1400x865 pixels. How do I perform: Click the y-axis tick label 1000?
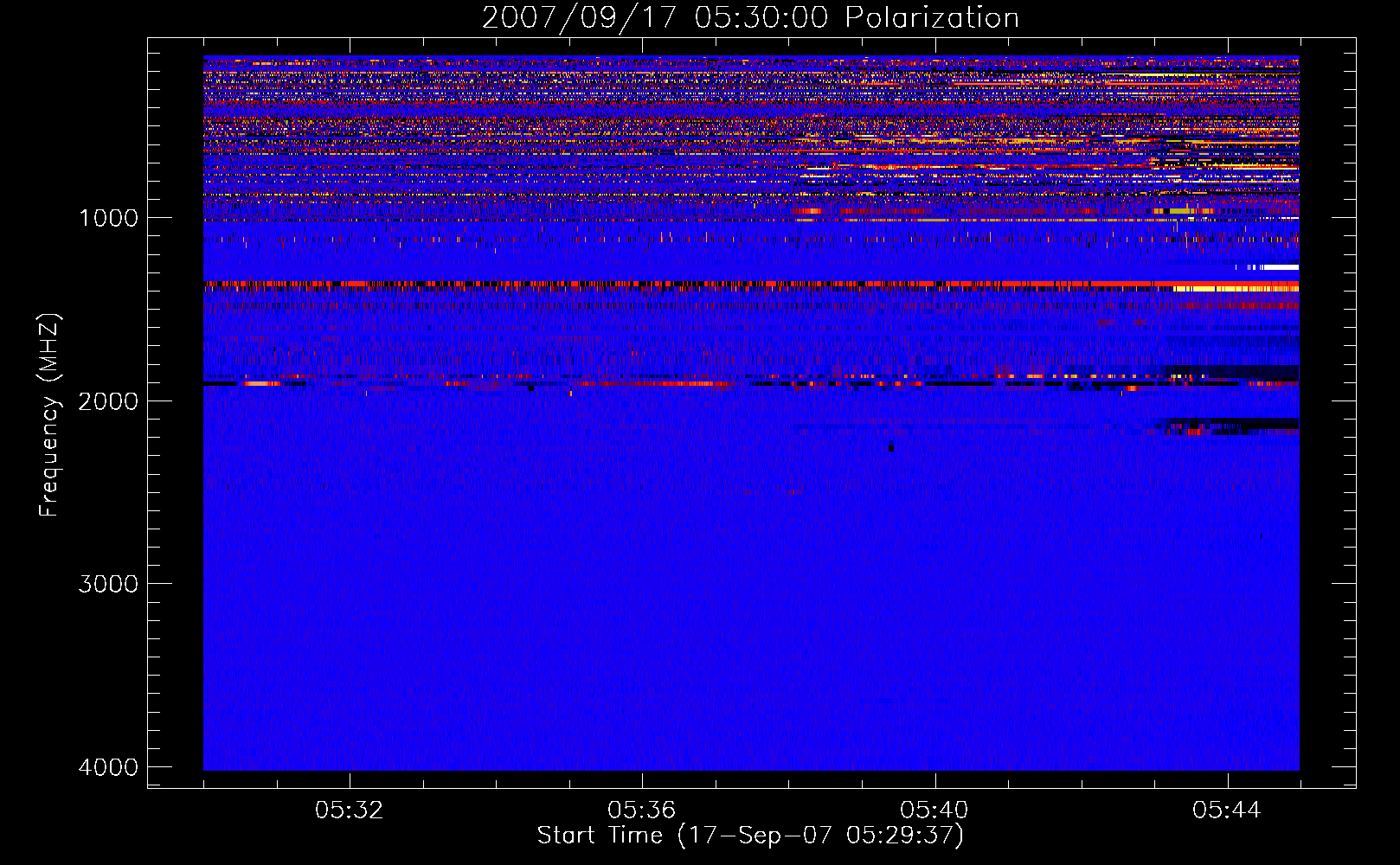(108, 217)
